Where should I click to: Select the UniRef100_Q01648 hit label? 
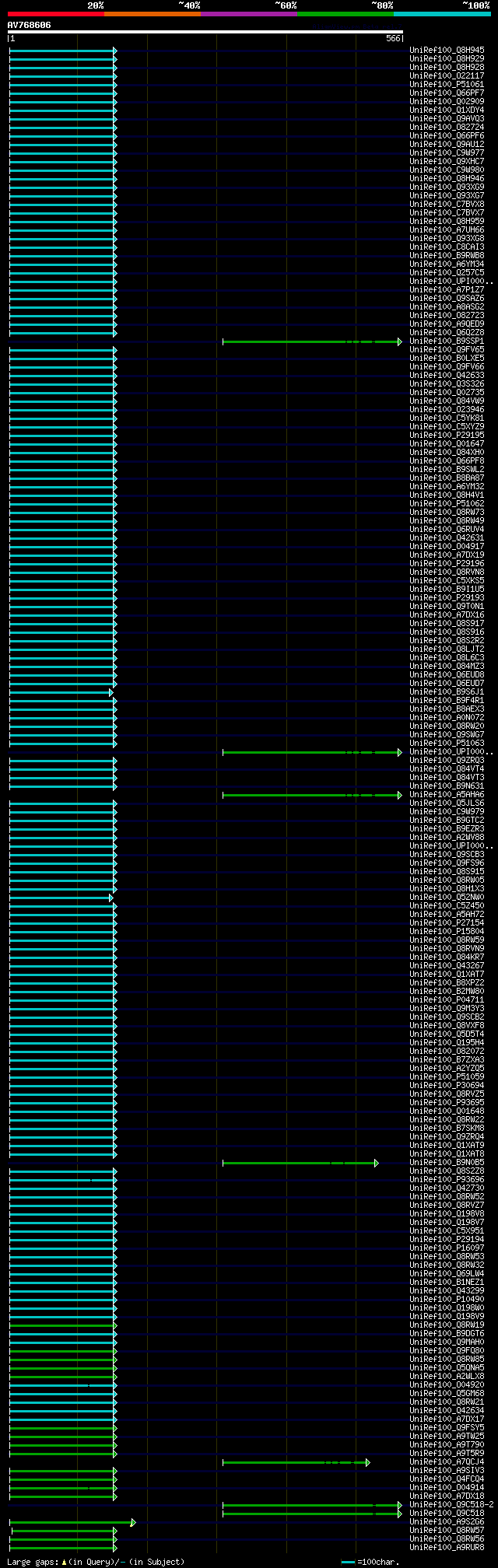pyautogui.click(x=447, y=1111)
